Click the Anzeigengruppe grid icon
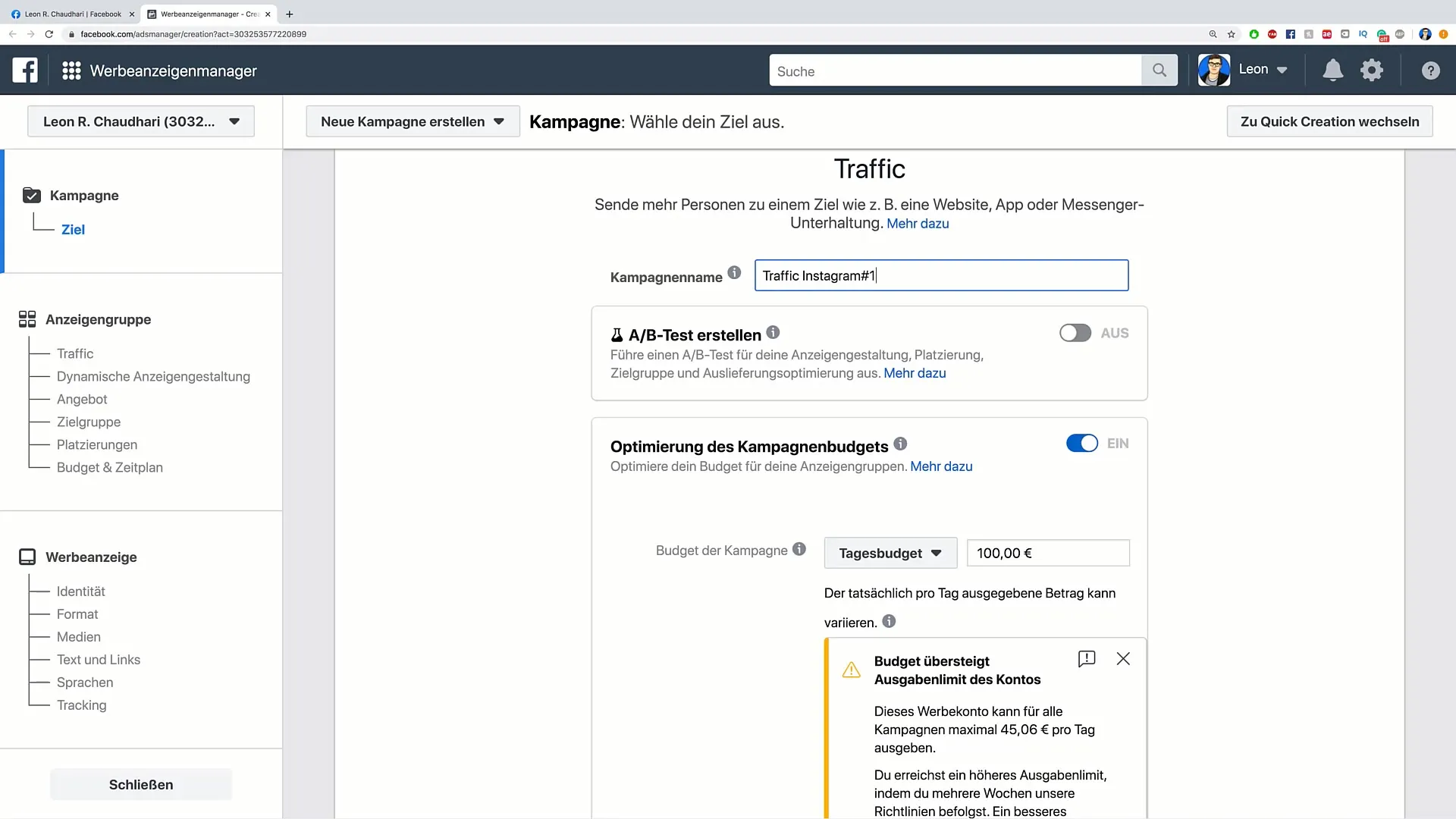The width and height of the screenshot is (1456, 819). 27,319
